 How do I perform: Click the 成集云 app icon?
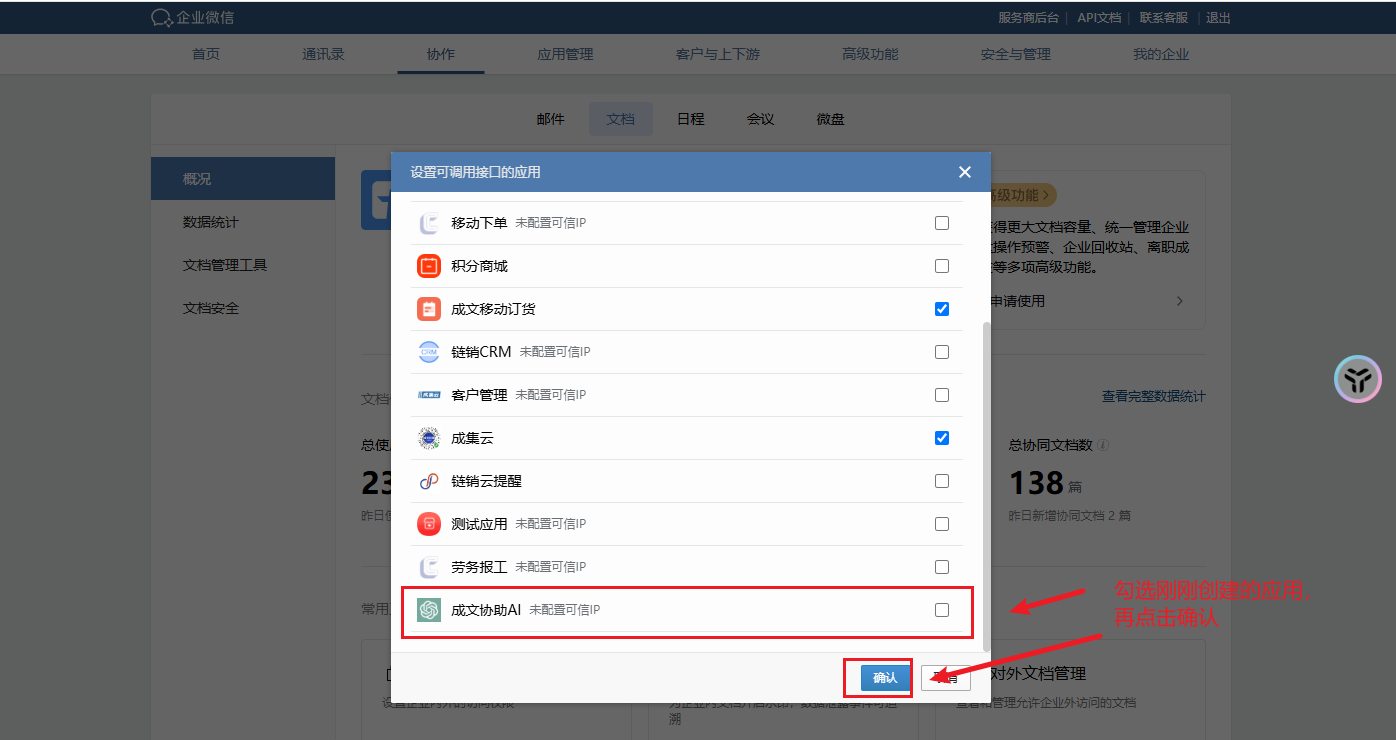[428, 437]
